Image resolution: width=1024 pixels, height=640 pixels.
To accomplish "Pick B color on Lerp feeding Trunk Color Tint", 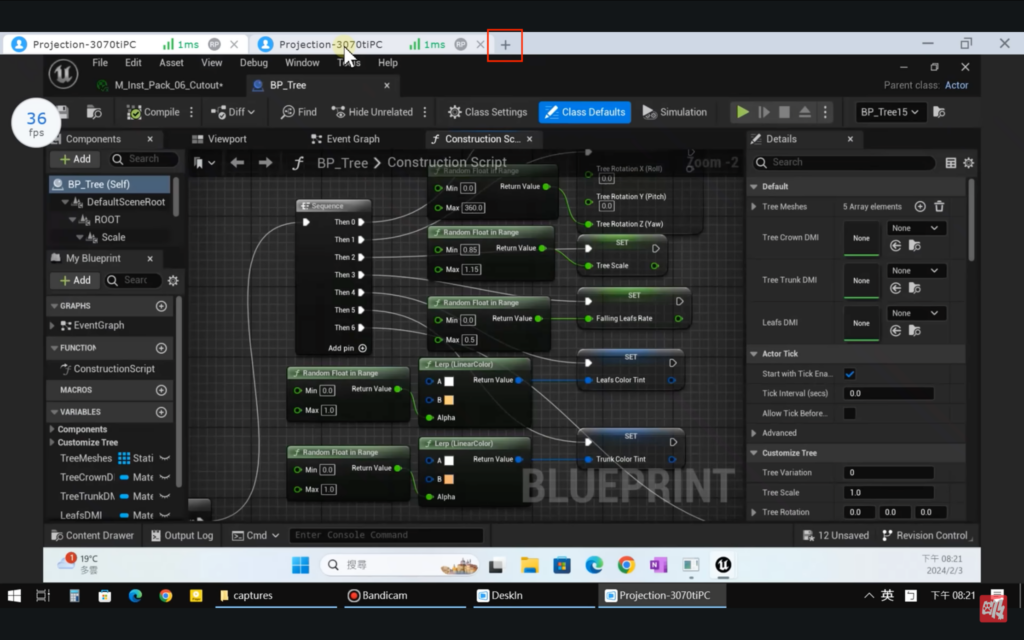I will point(449,479).
